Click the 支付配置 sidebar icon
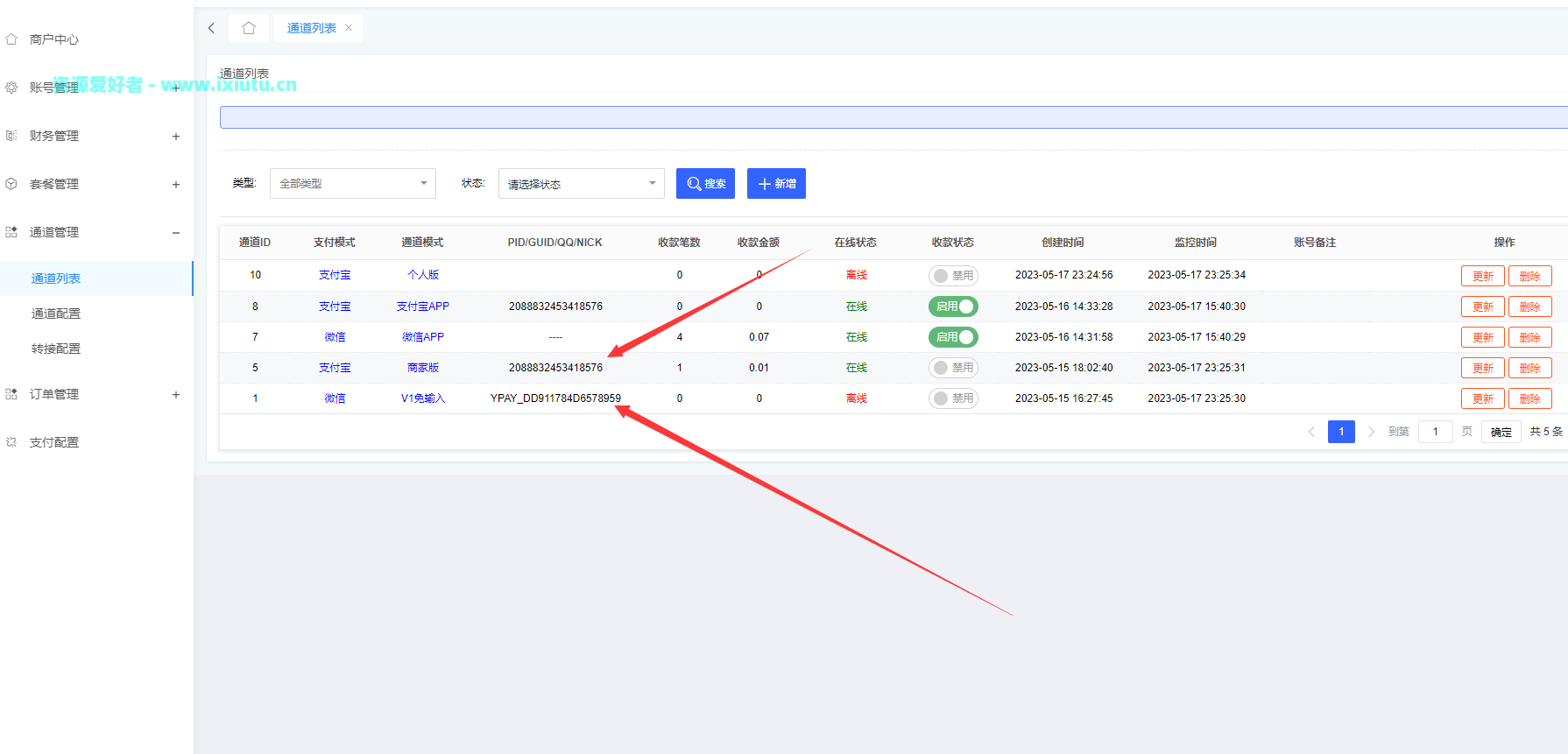The height and width of the screenshot is (754, 1568). [11, 442]
